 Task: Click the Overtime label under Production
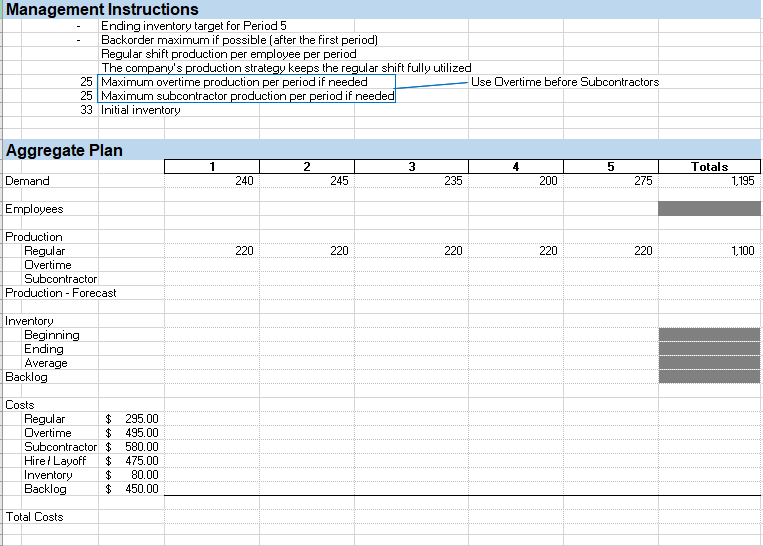48,265
